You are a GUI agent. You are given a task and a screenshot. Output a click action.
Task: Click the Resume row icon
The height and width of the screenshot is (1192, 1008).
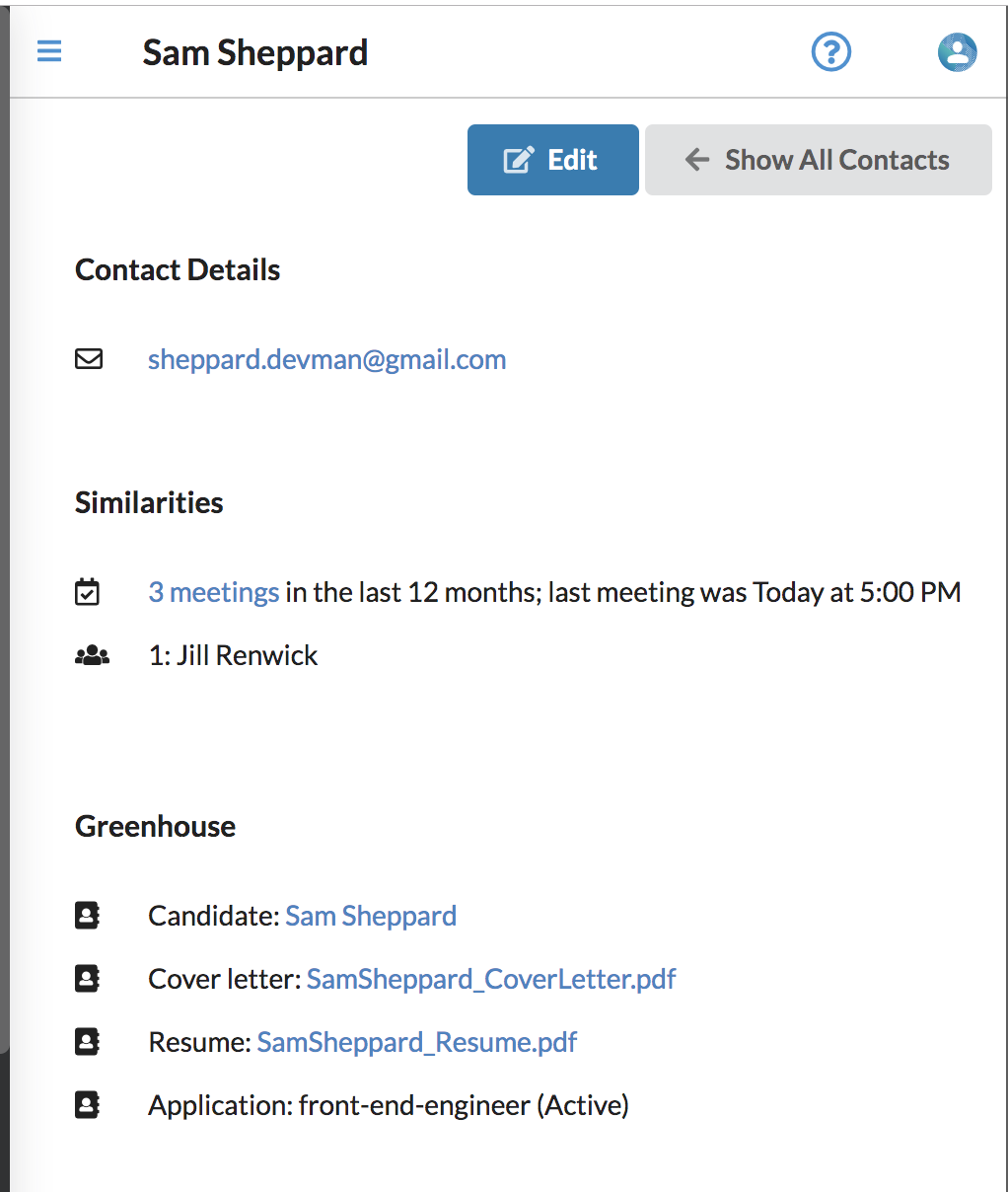[88, 1042]
